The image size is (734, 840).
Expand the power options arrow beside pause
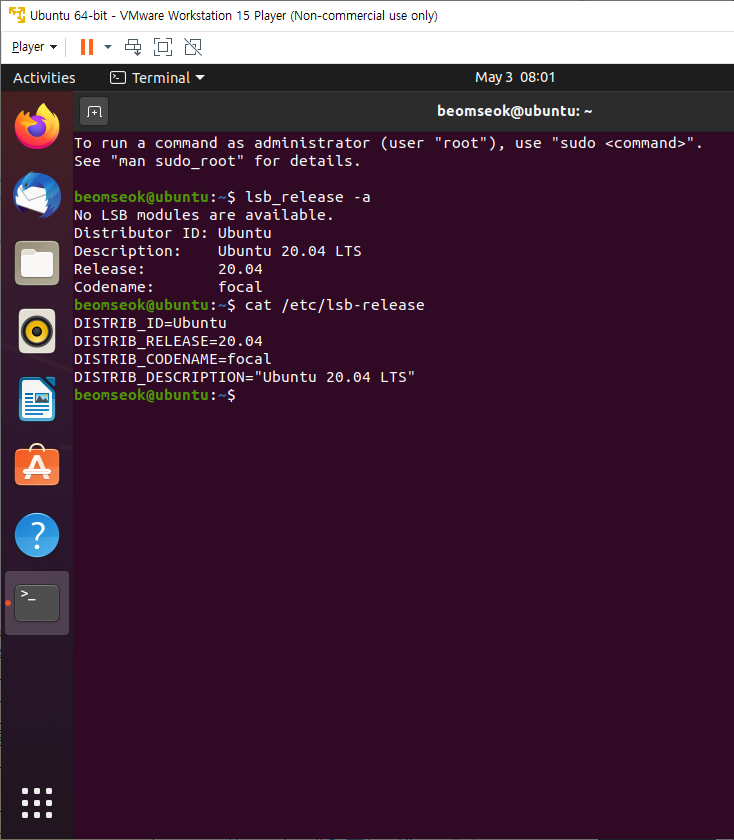point(108,47)
